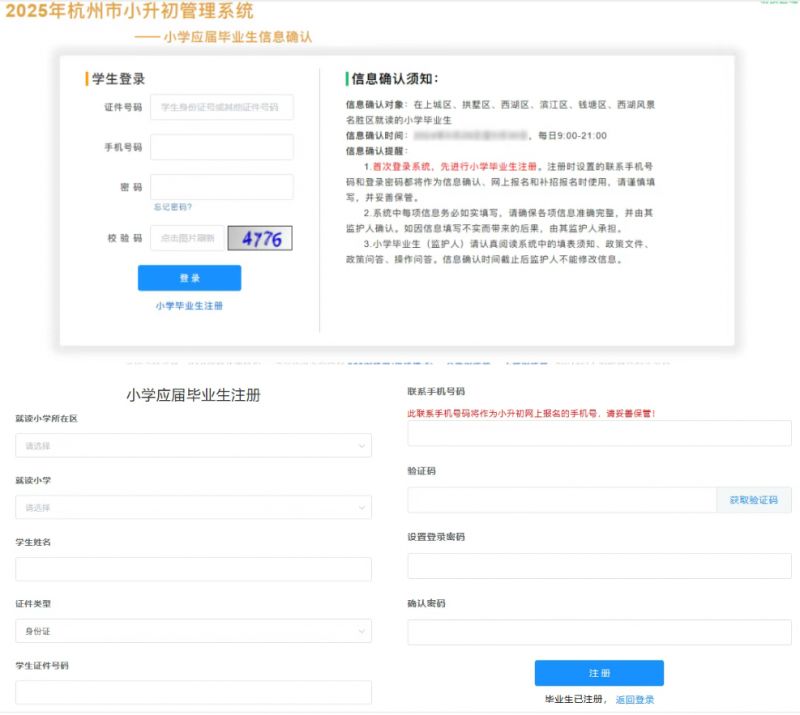The height and width of the screenshot is (715, 800).
Task: Click the 登录 login button
Action: 189,278
